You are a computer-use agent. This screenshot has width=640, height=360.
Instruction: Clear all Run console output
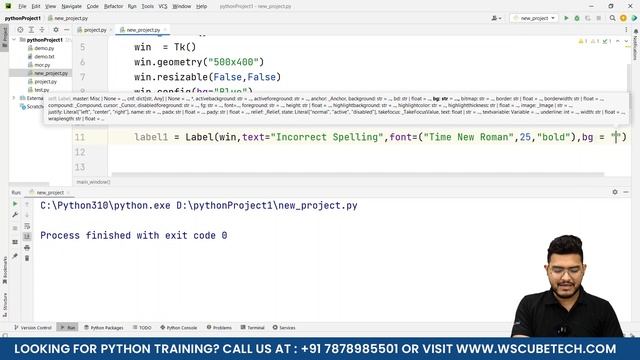point(27,258)
